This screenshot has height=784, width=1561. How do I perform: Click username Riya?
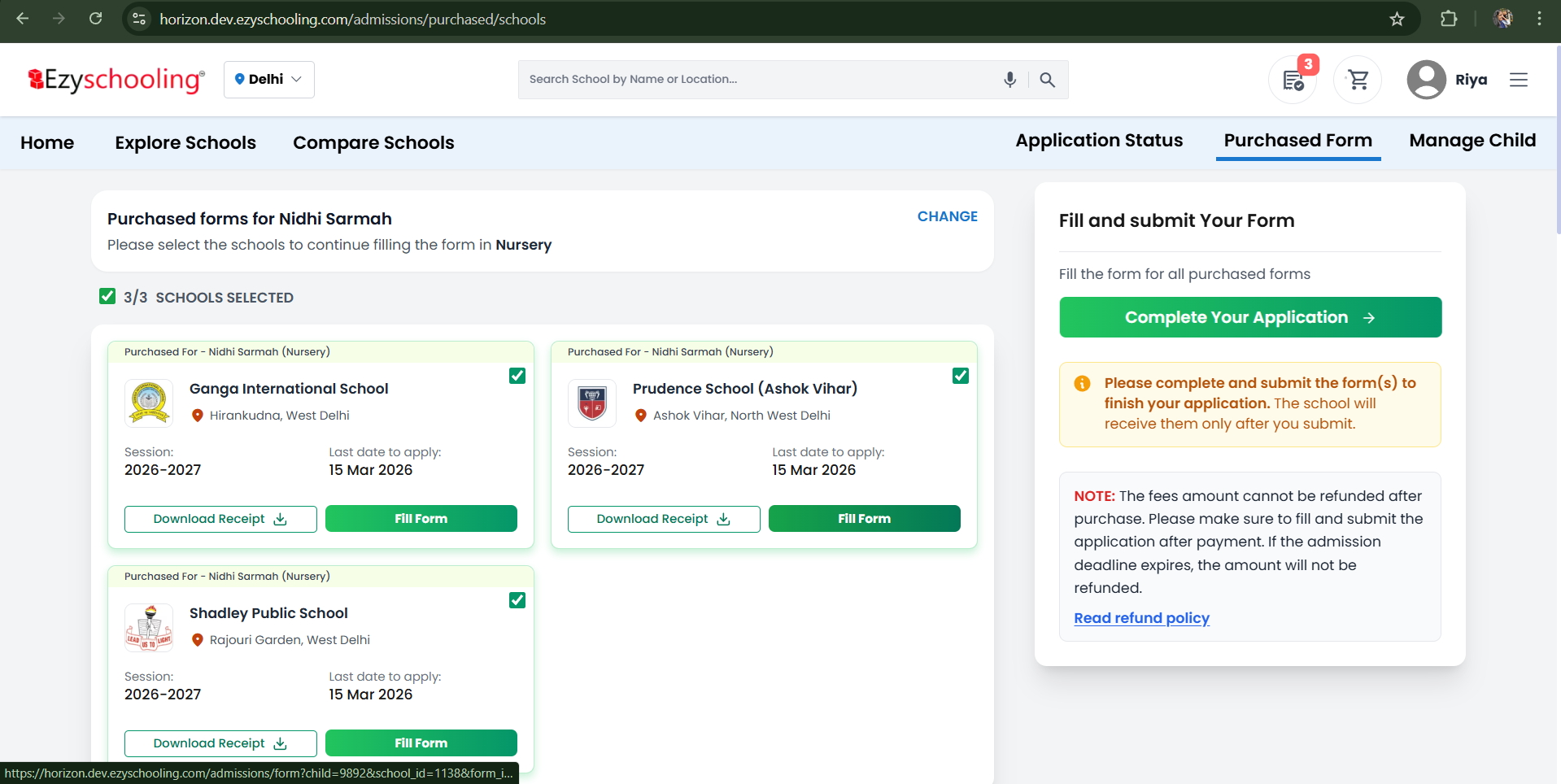(x=1471, y=80)
